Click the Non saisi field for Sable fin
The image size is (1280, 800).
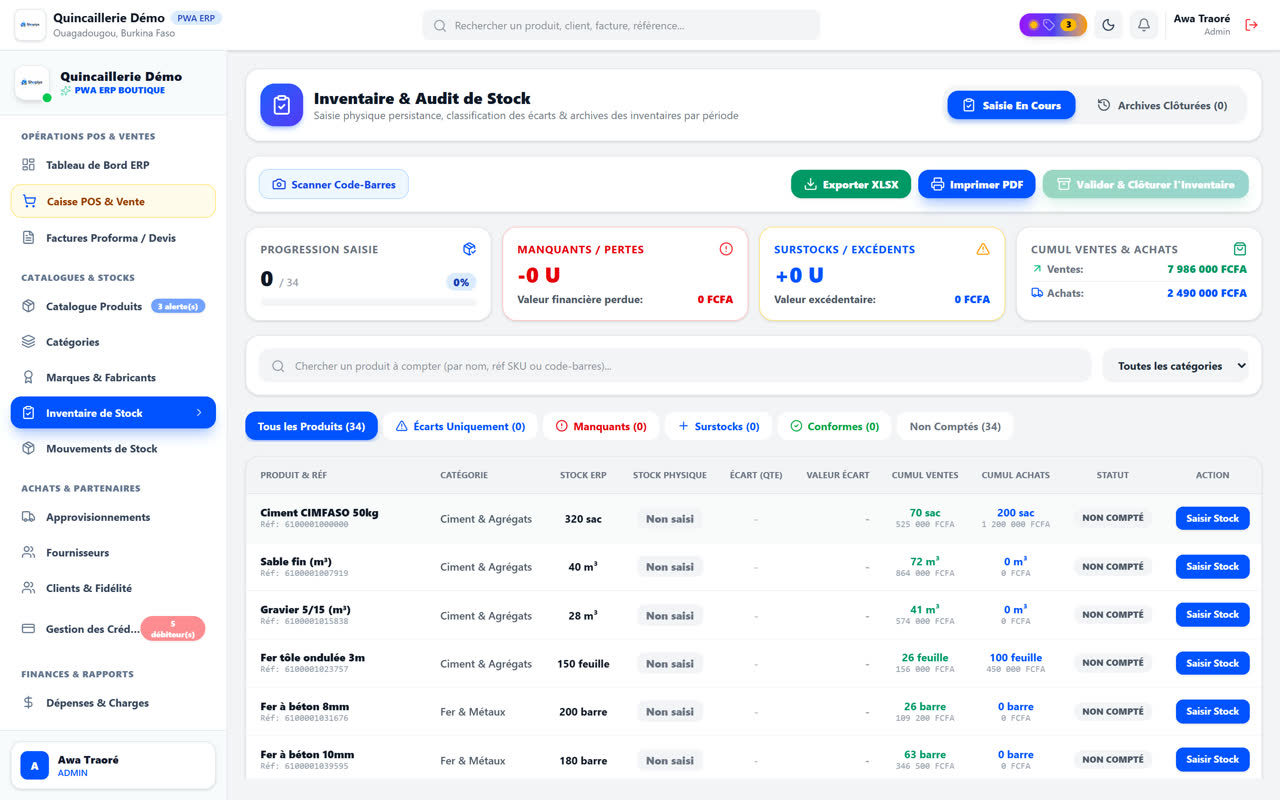(x=670, y=567)
